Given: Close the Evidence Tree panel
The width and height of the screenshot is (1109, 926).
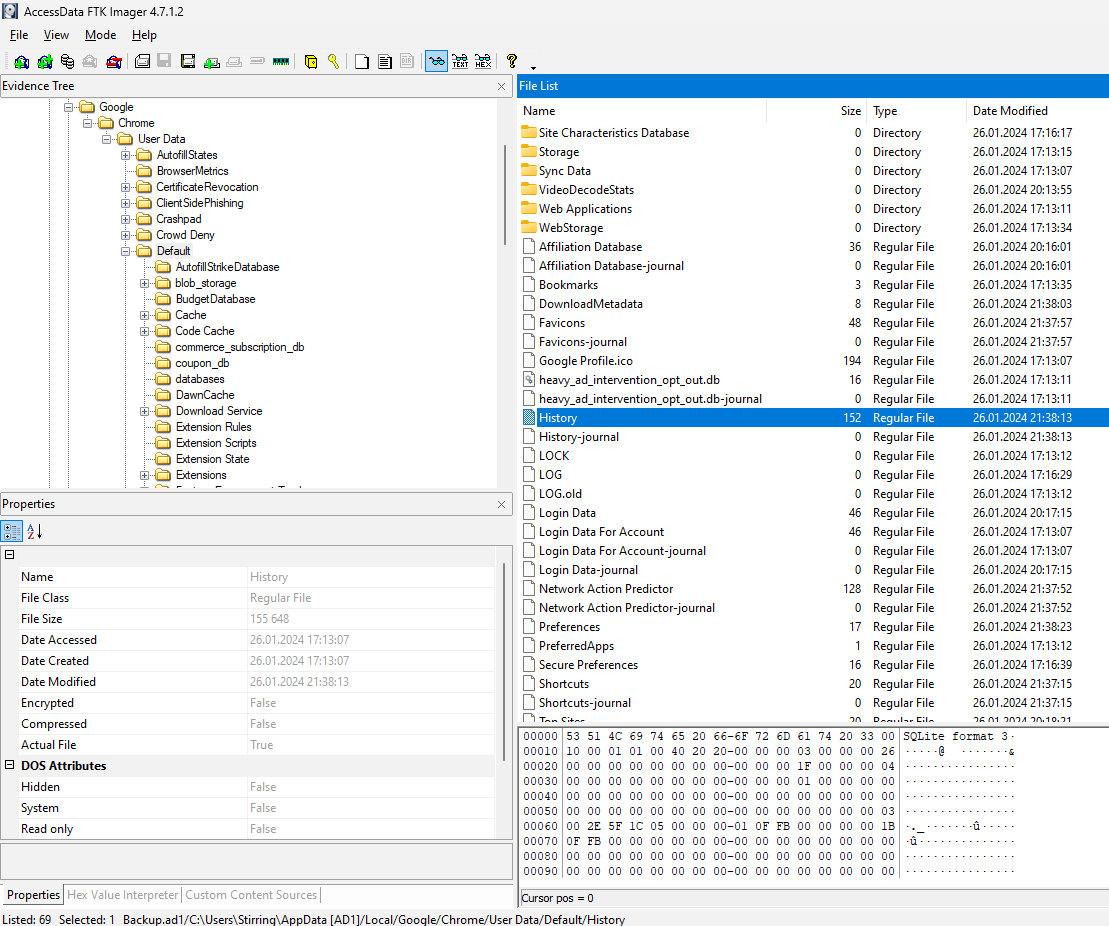Looking at the screenshot, I should (501, 87).
